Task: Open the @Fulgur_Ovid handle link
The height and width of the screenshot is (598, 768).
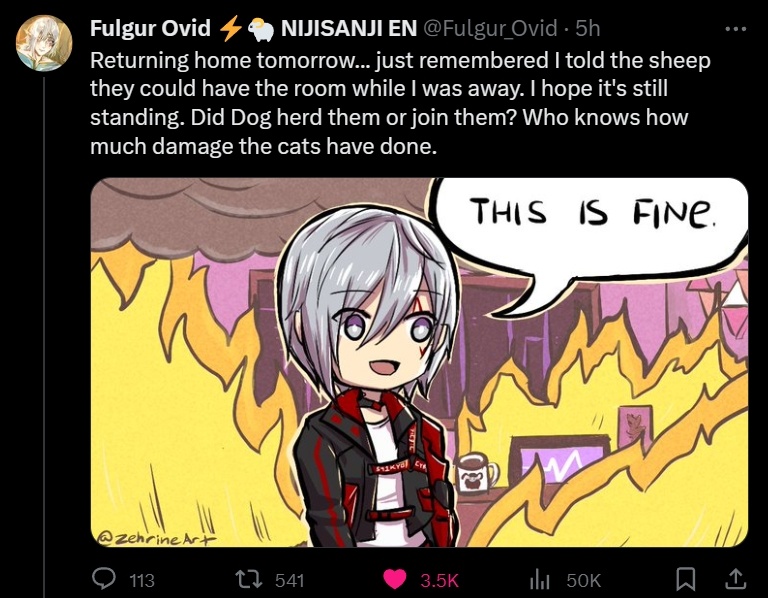Action: tap(490, 28)
